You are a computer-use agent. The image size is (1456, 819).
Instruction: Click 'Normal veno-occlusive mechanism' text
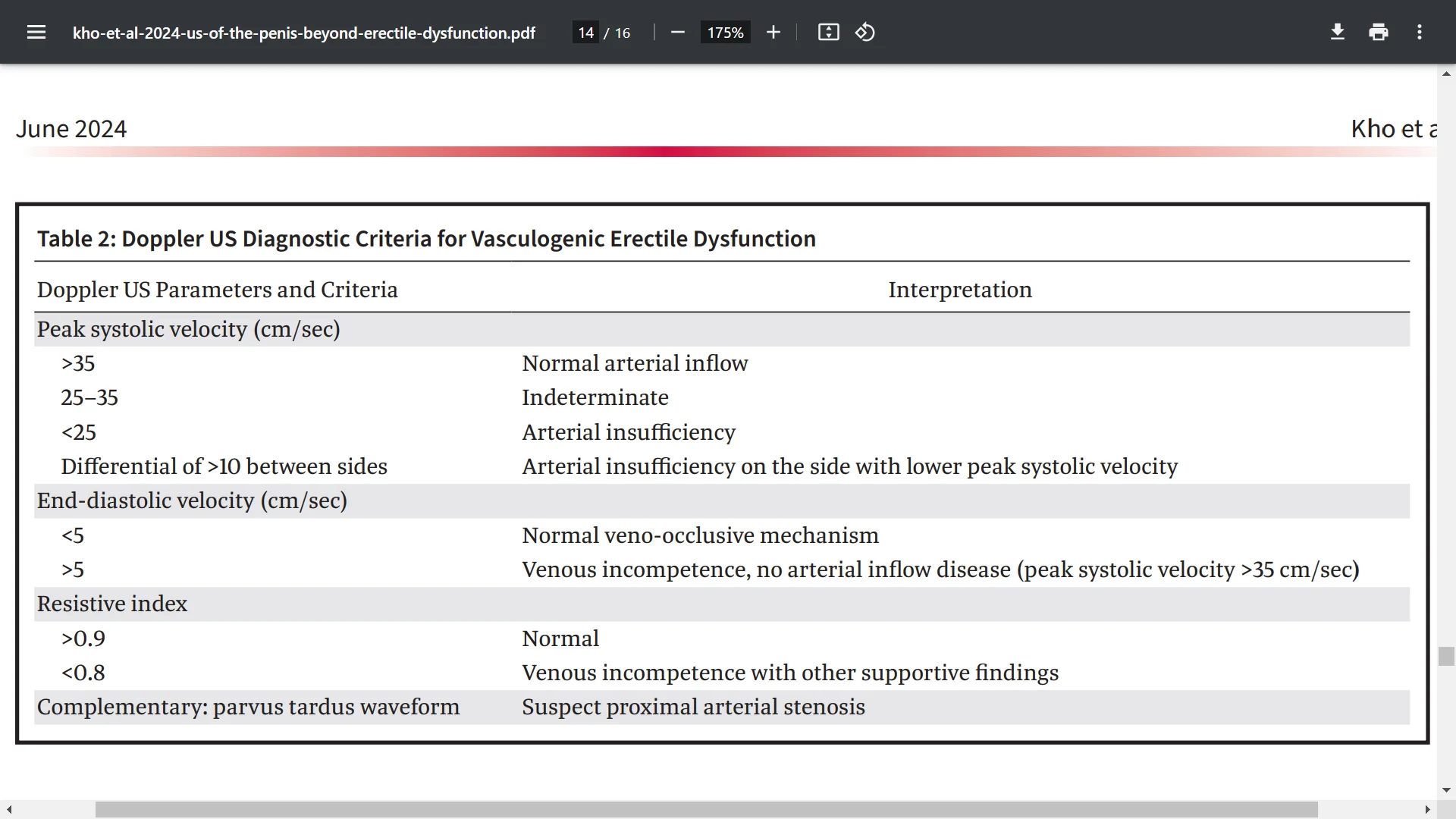pos(701,535)
